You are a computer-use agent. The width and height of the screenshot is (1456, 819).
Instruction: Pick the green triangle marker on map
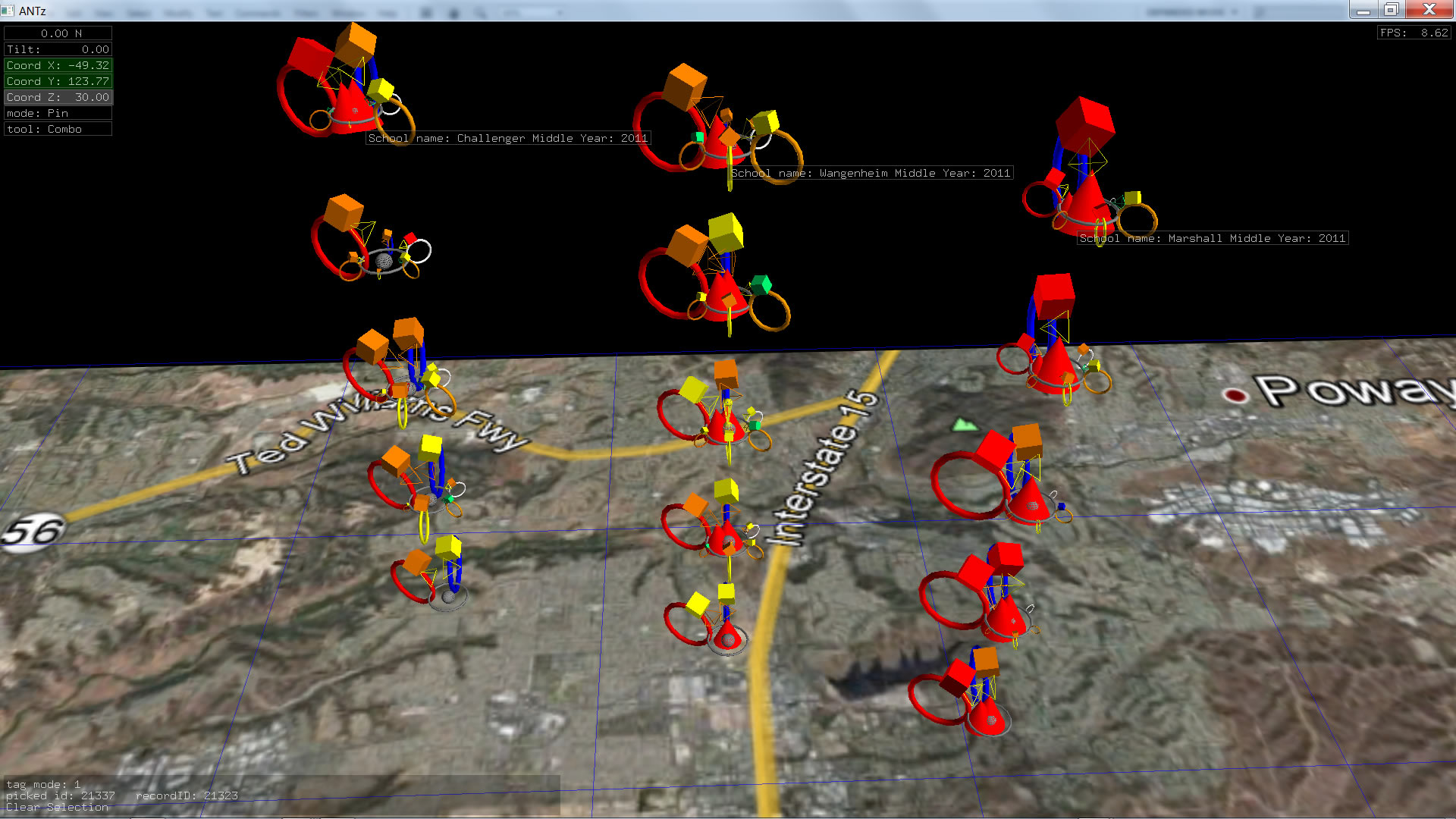coord(963,425)
